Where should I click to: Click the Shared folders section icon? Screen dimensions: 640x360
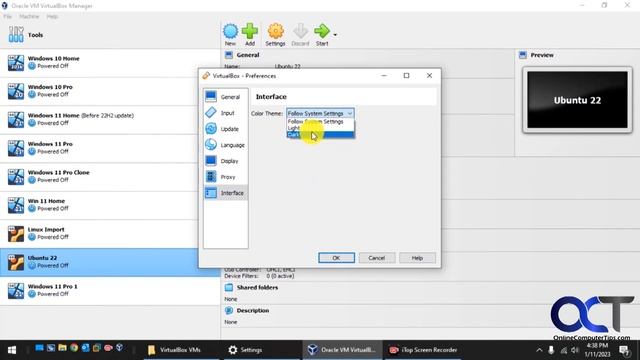pyautogui.click(x=229, y=287)
